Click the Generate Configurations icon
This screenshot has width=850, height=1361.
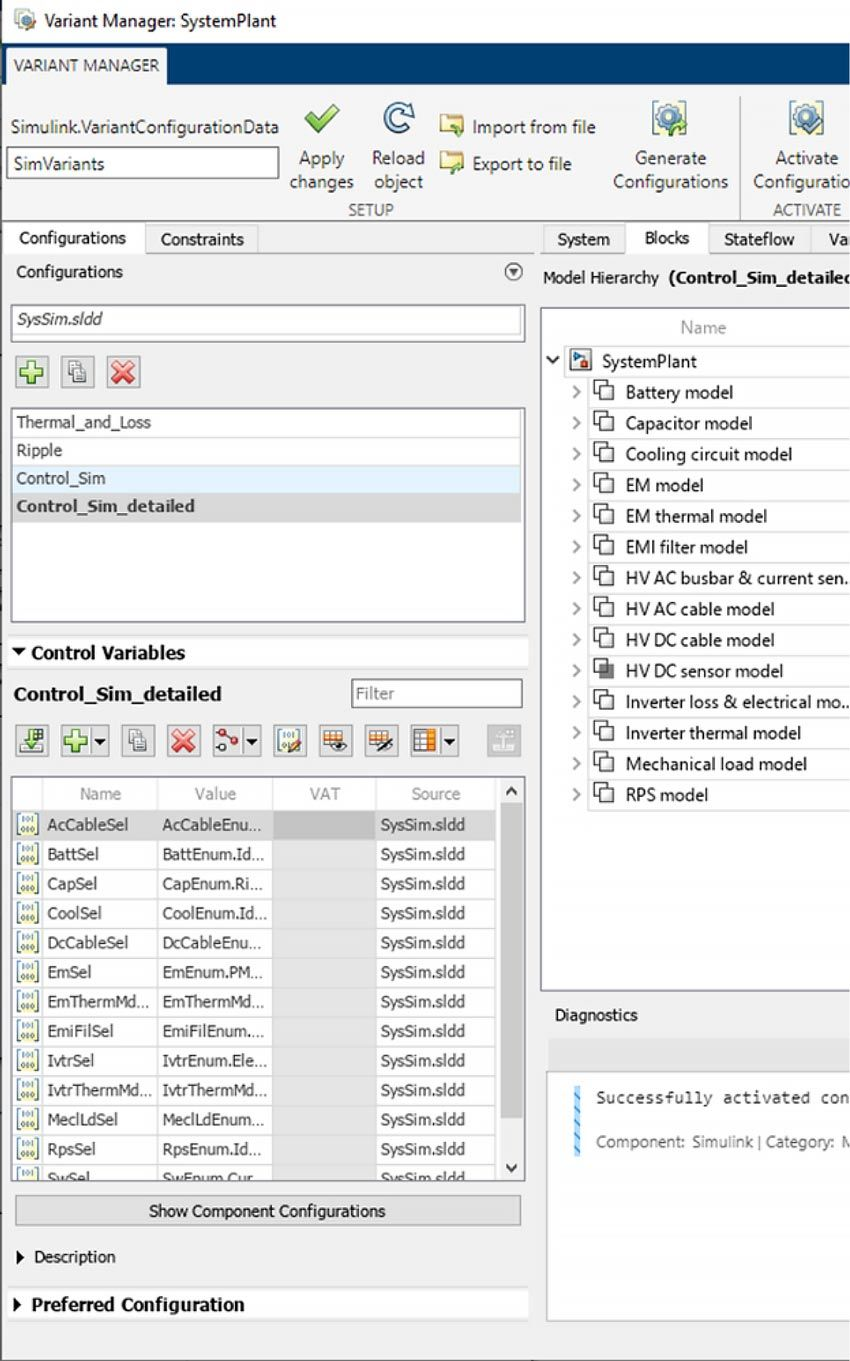pos(670,120)
